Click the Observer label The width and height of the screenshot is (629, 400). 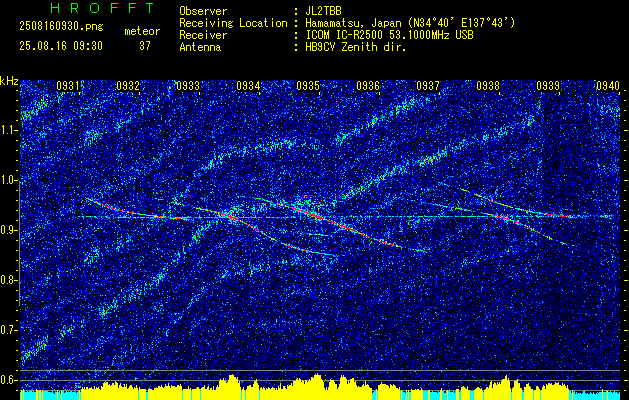[x=203, y=11]
